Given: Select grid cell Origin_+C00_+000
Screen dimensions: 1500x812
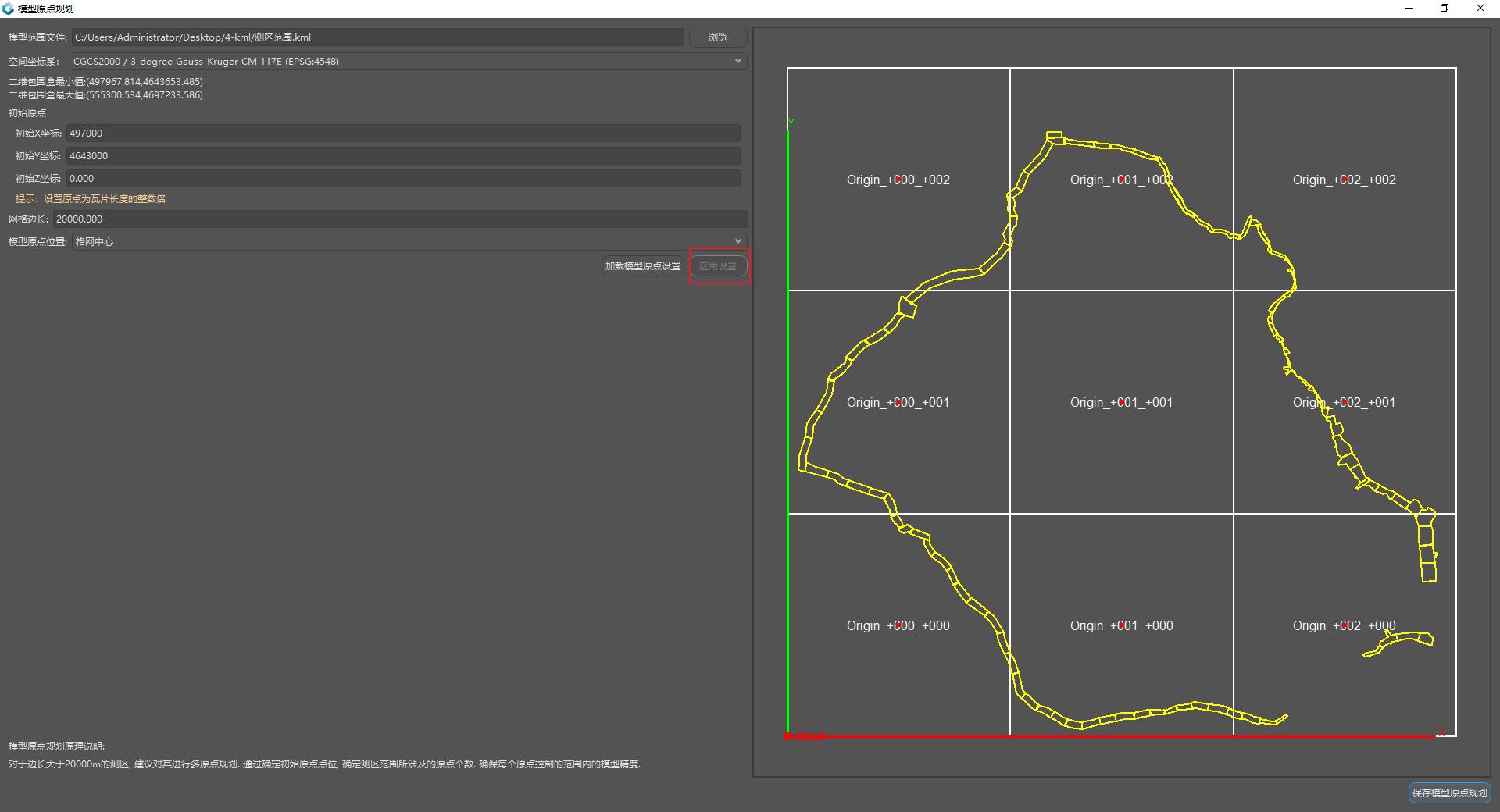Looking at the screenshot, I should 898,625.
